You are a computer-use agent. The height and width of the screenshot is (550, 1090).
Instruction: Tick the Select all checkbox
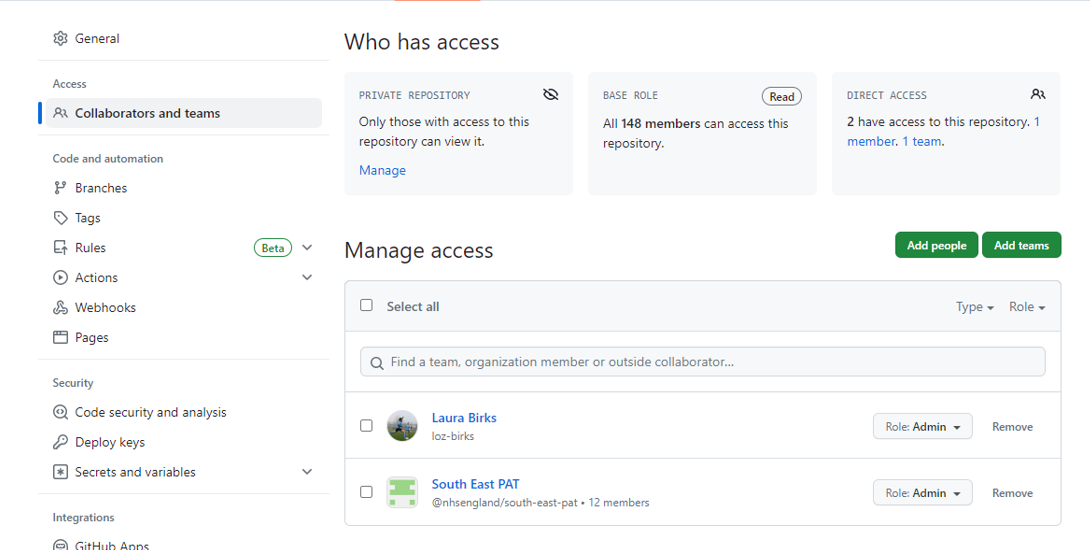(x=366, y=305)
